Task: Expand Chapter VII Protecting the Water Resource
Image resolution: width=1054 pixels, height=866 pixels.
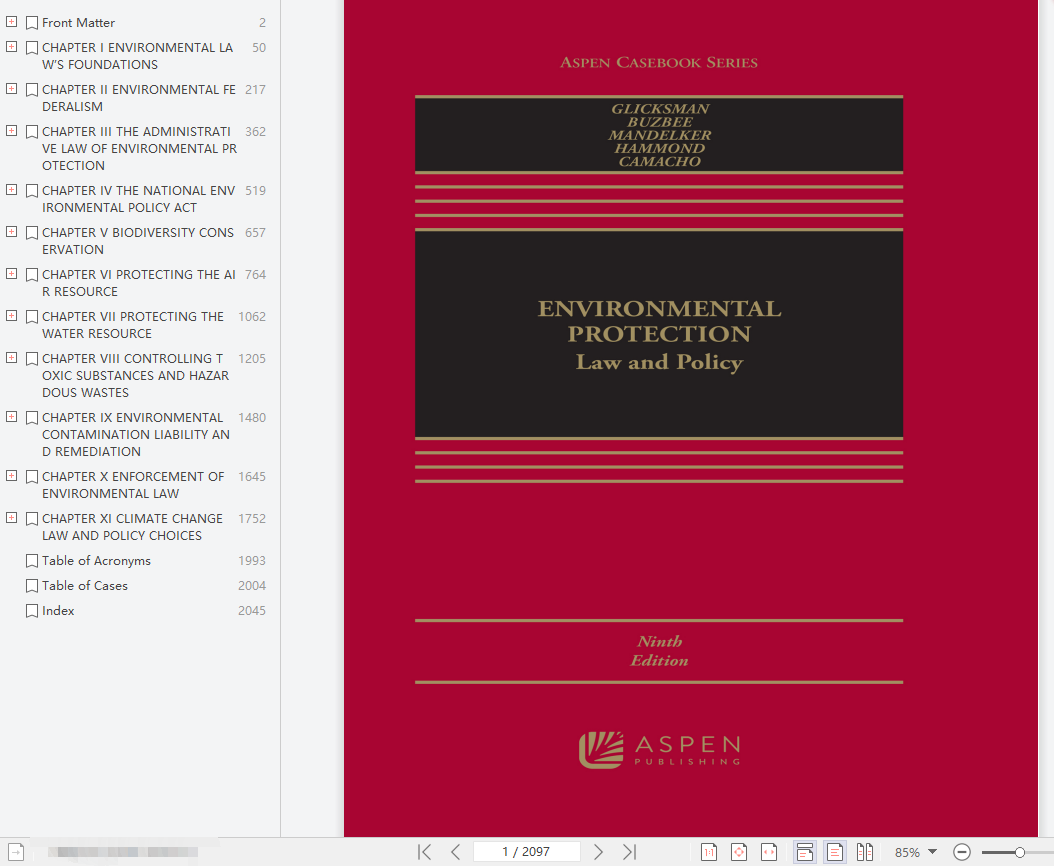Action: (x=11, y=316)
